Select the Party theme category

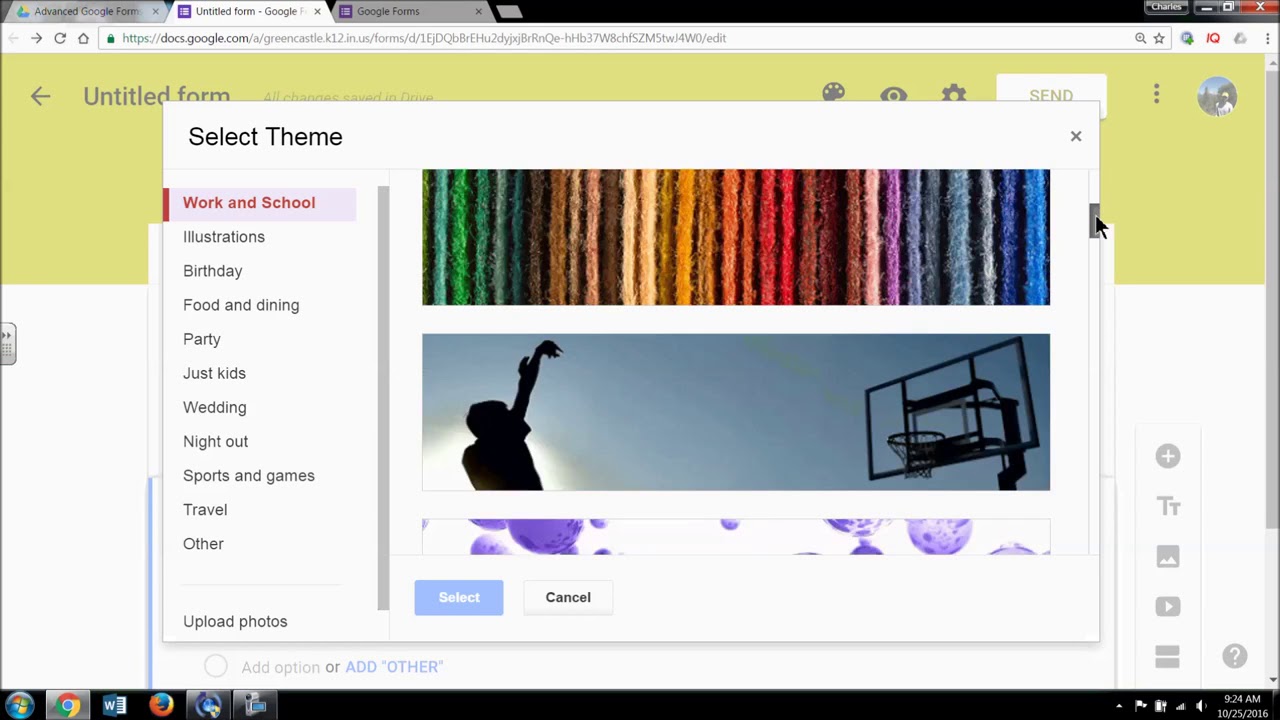coord(202,339)
